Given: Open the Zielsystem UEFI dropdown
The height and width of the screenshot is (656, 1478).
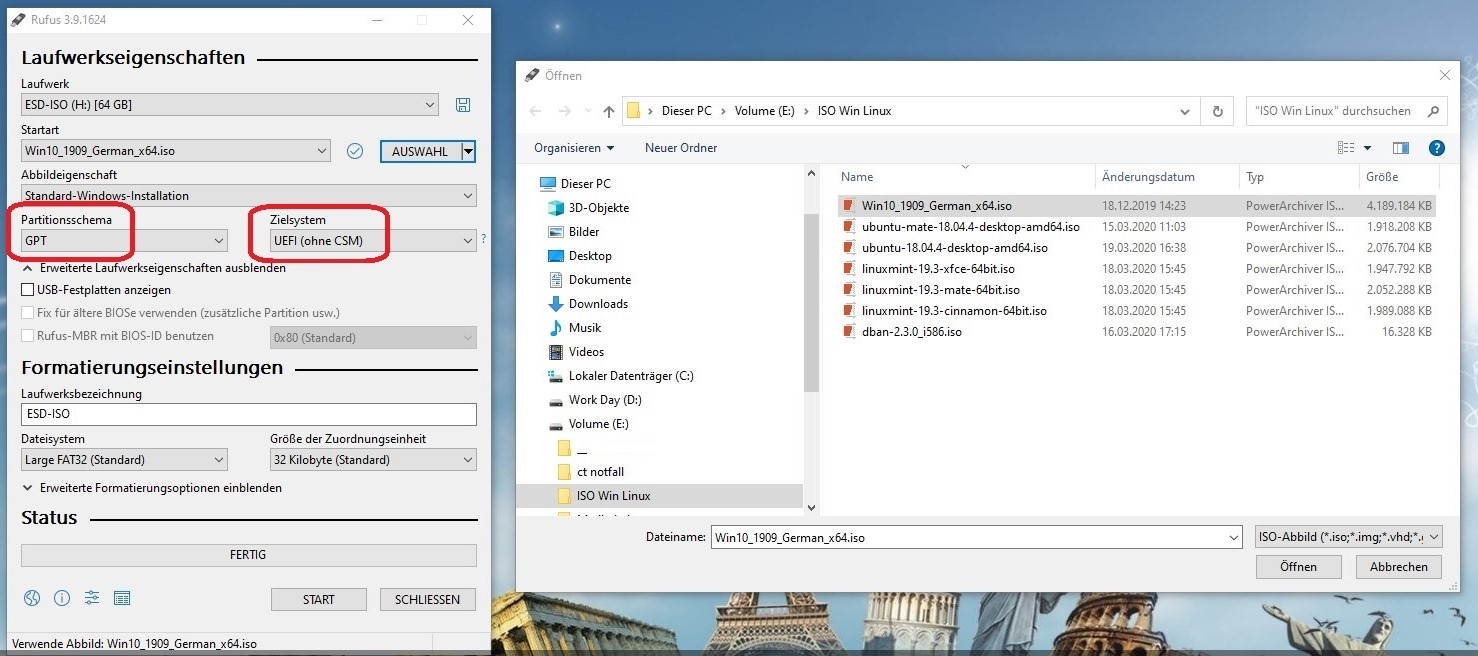Looking at the screenshot, I should (x=467, y=241).
